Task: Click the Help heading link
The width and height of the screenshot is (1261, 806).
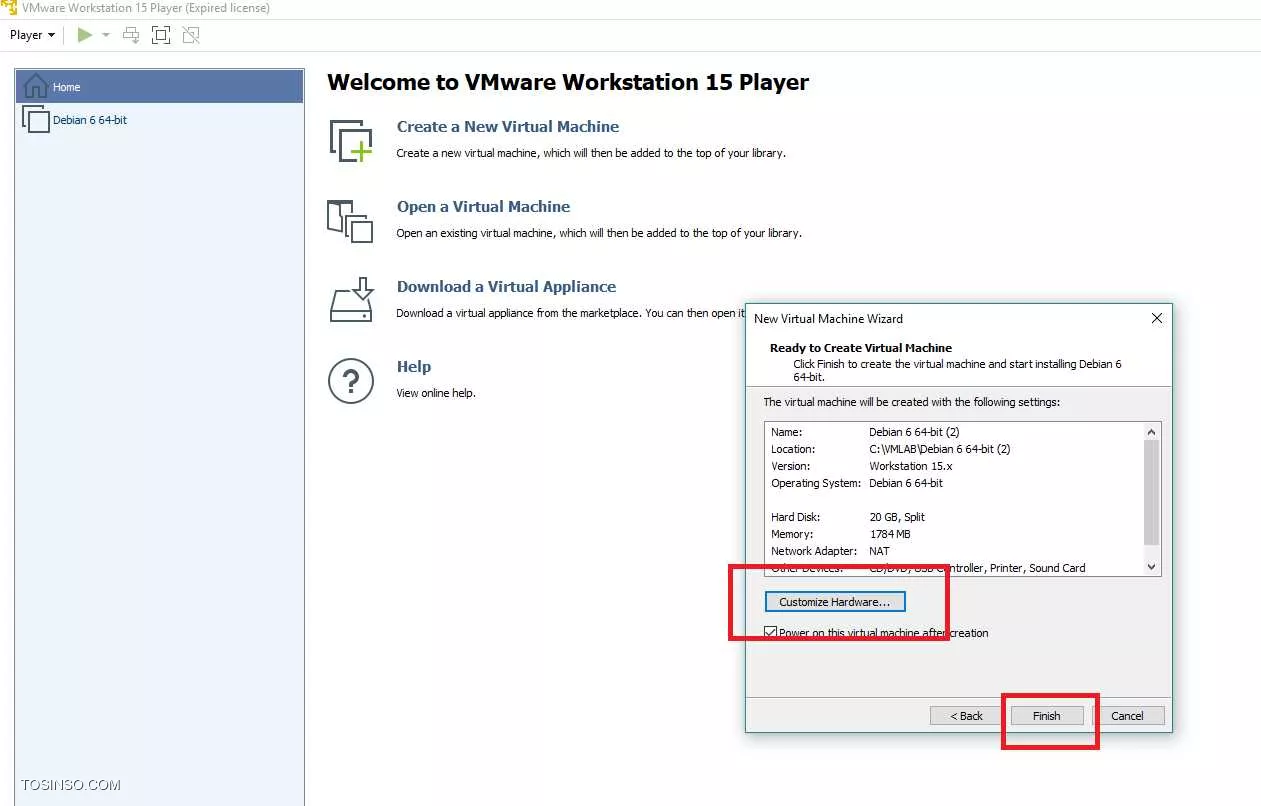Action: click(414, 366)
